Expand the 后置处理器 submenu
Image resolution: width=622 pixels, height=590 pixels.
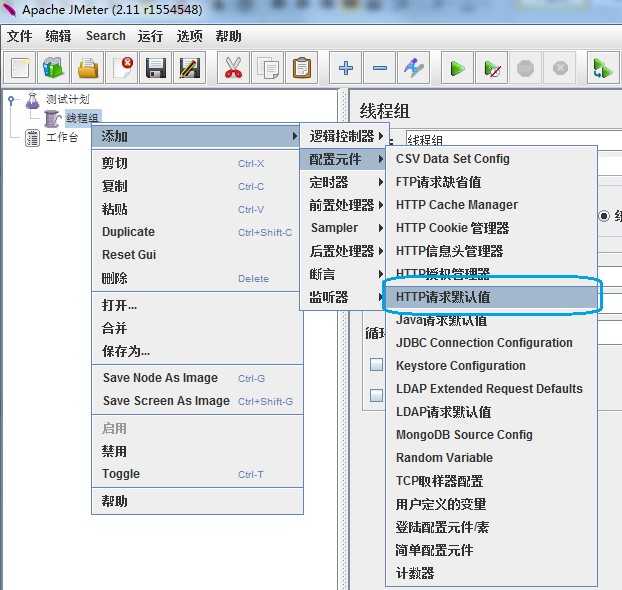coord(344,251)
